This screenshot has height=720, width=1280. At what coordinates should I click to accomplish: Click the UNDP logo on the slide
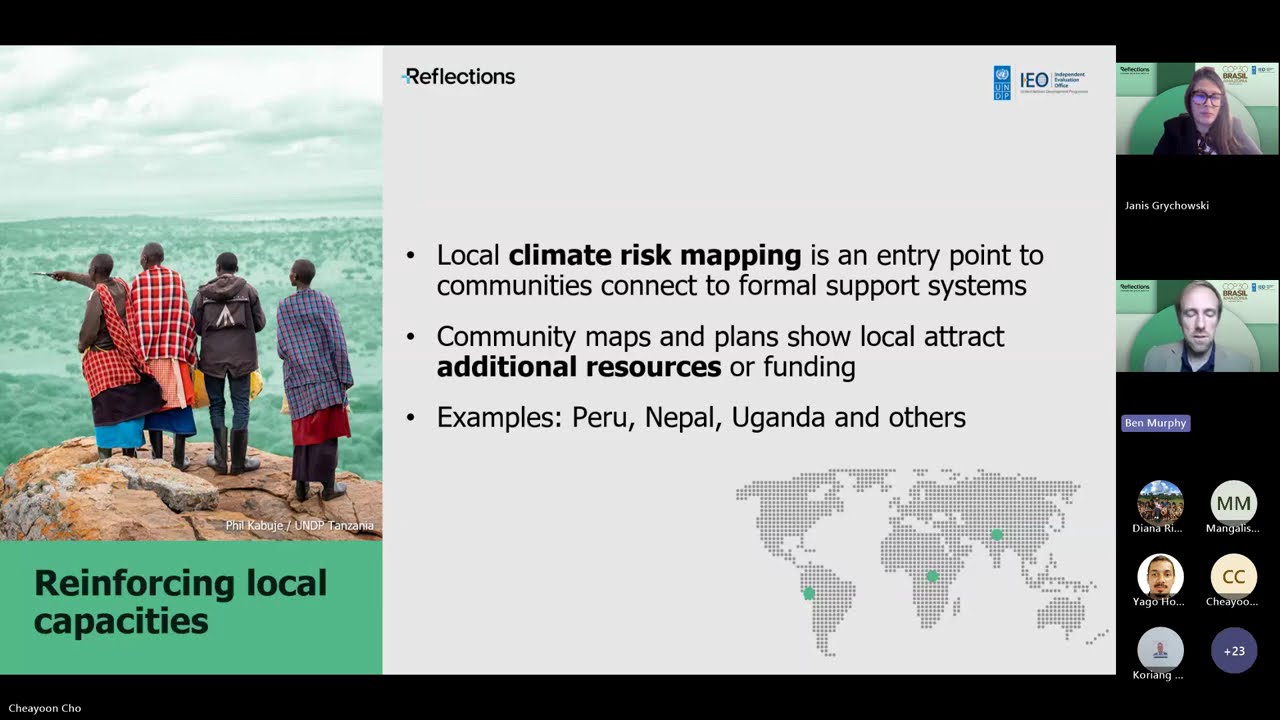tap(1001, 82)
